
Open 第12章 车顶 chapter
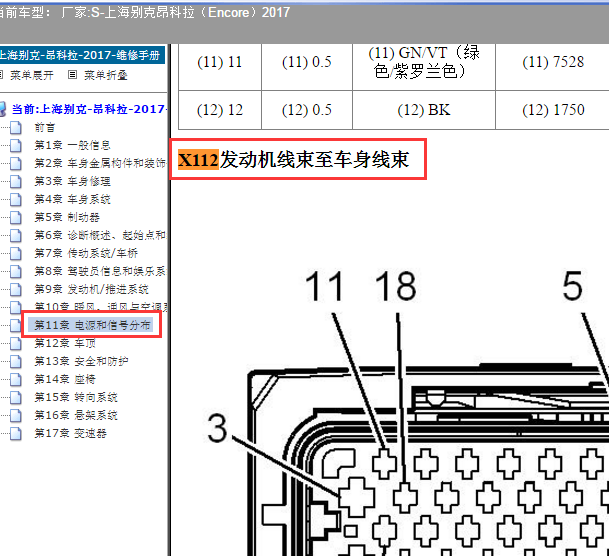point(65,343)
